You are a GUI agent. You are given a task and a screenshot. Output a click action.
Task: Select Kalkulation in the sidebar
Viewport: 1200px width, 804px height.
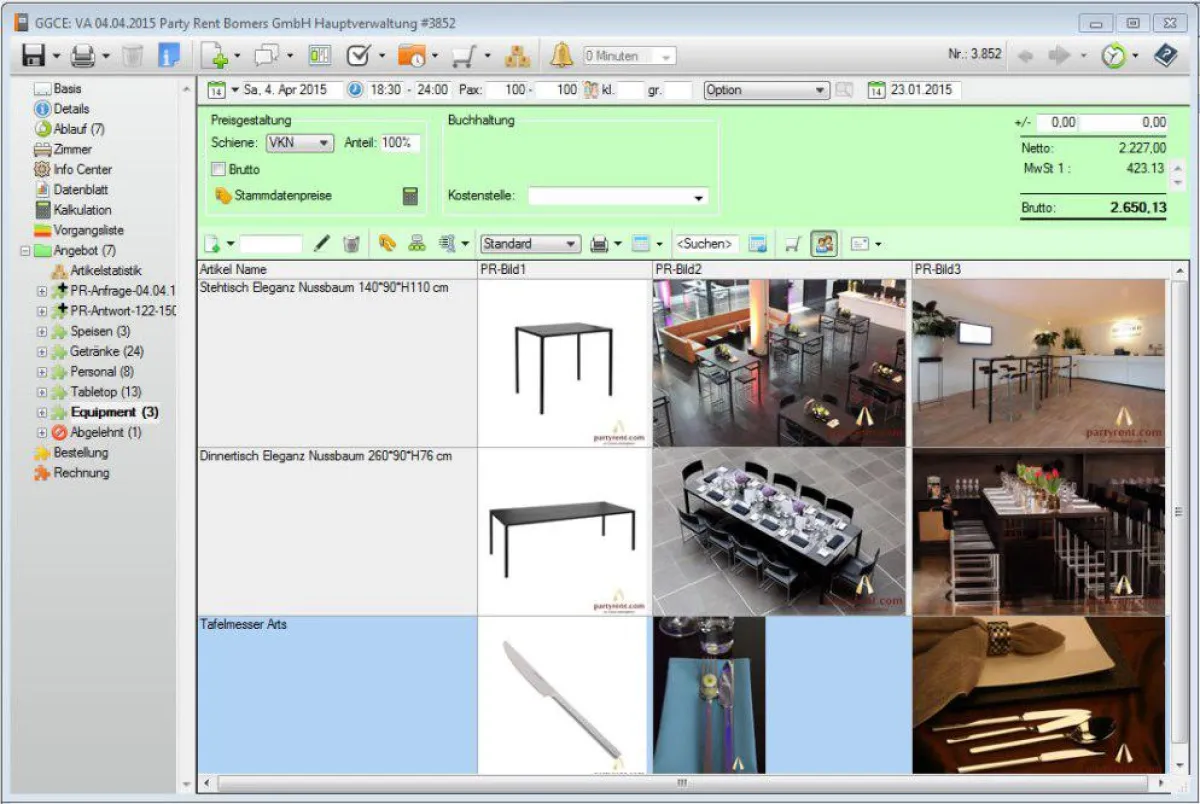[82, 210]
